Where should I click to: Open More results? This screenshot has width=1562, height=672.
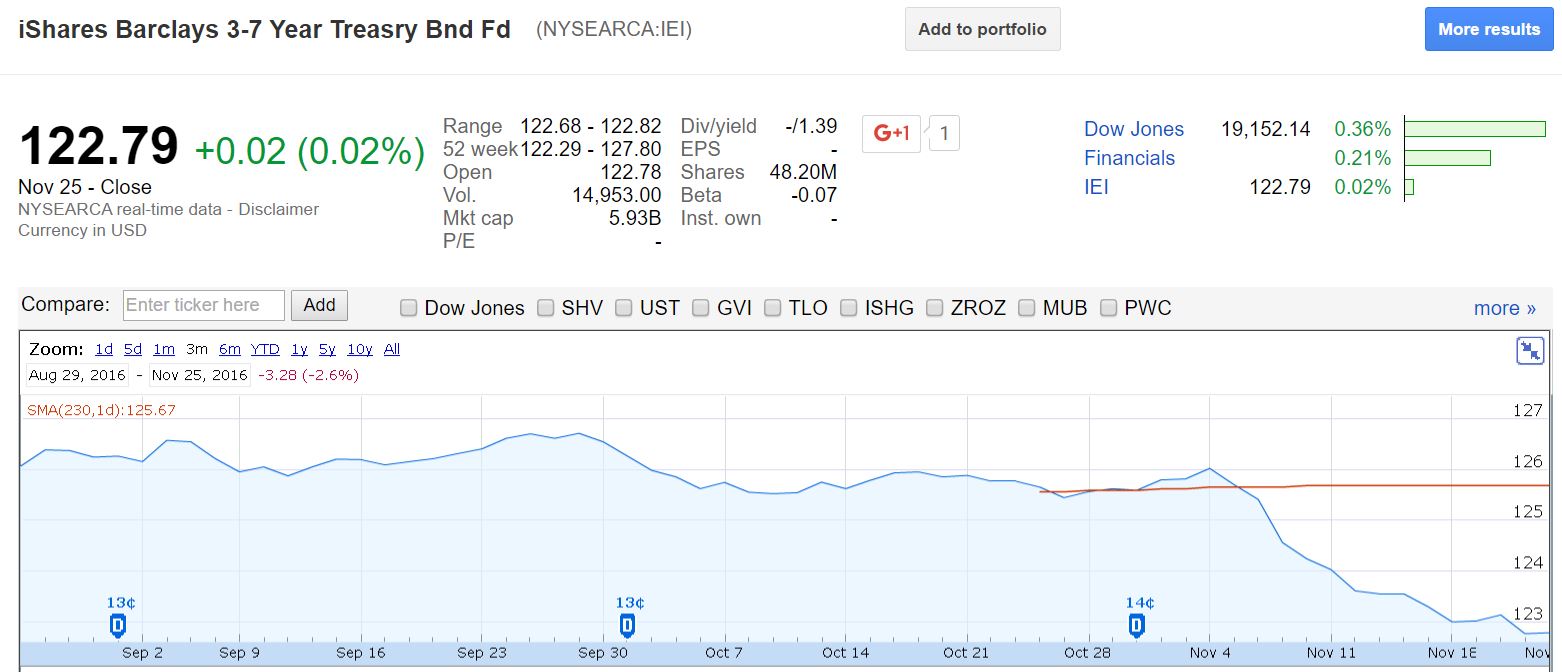point(1488,29)
